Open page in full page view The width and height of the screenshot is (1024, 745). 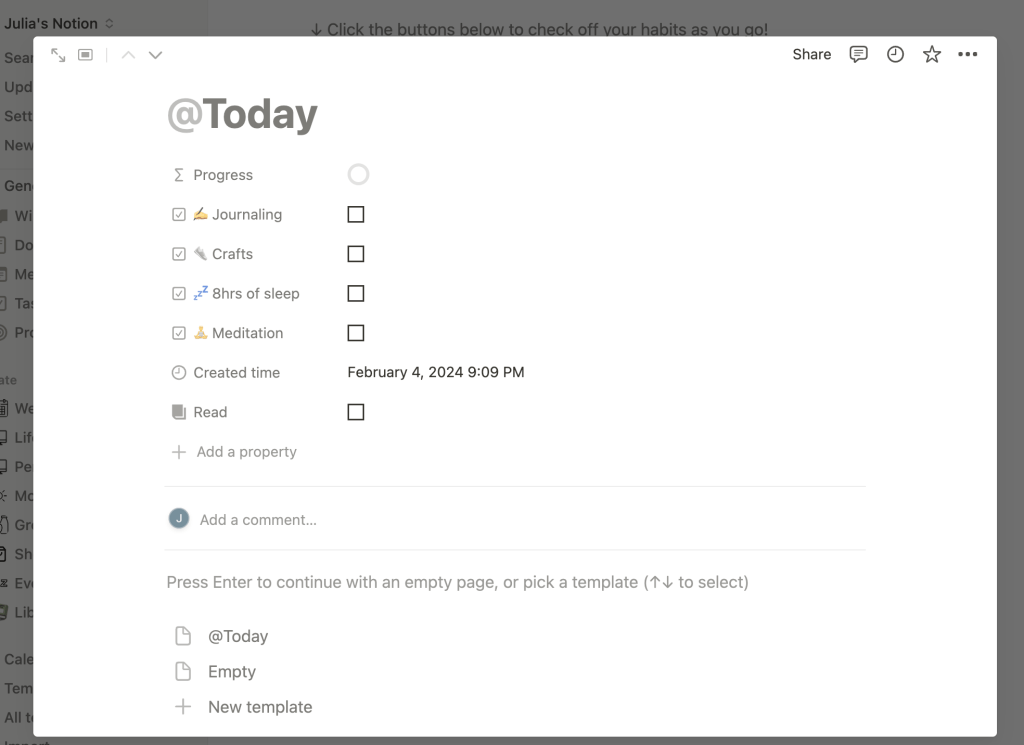click(58, 55)
